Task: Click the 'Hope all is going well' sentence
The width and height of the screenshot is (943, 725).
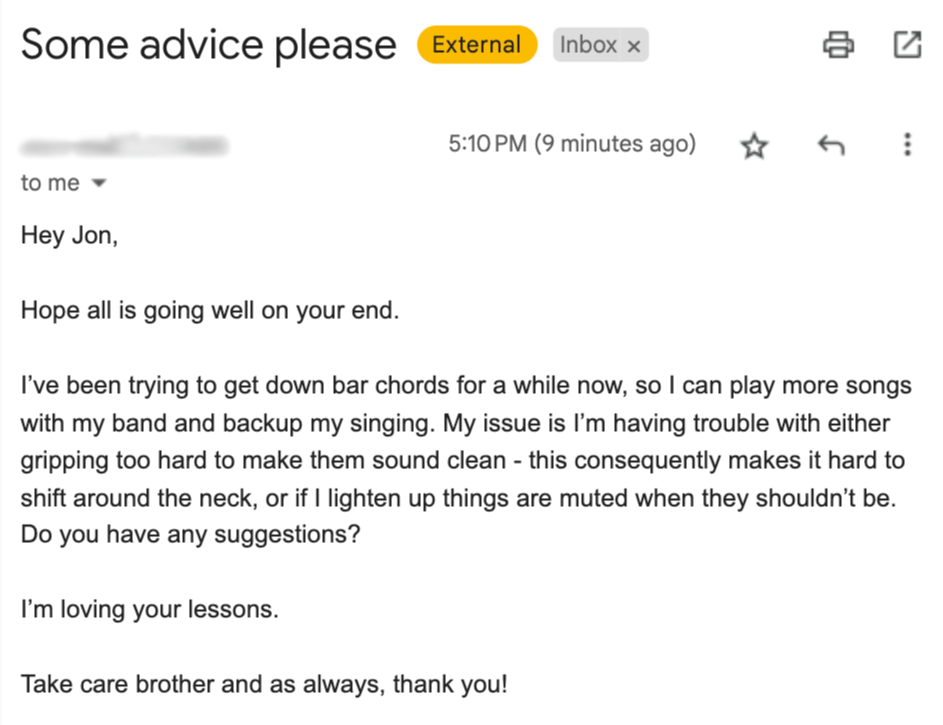Action: (x=210, y=310)
